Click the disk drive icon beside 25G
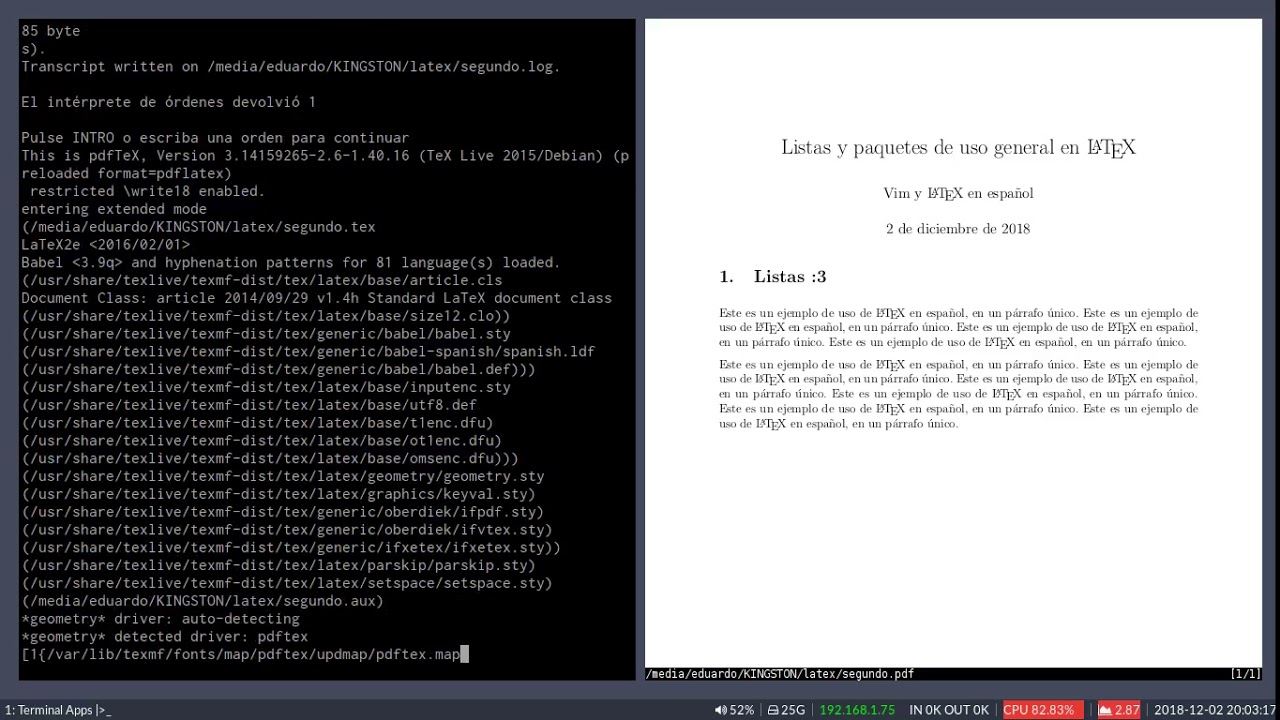Viewport: 1280px width, 720px height. (x=773, y=710)
